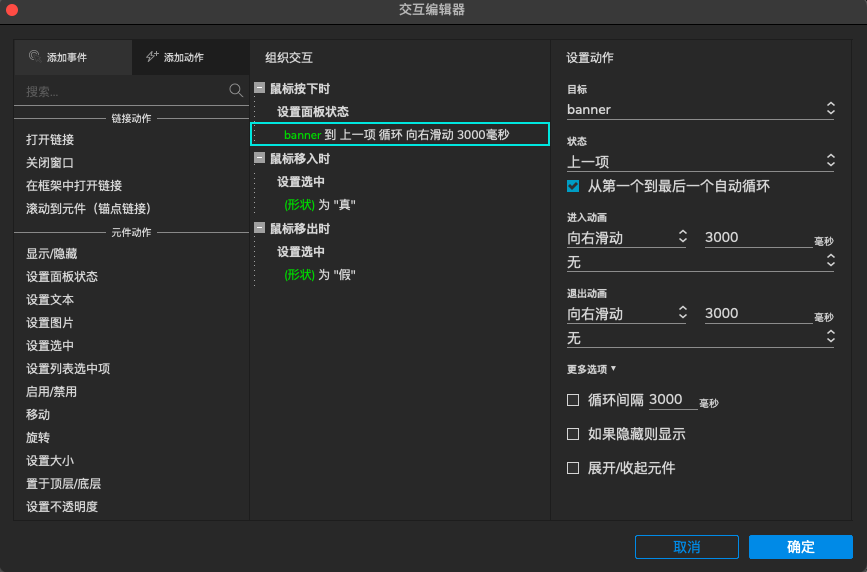This screenshot has width=867, height=572.
Task: Select the (形状) 为 "假" row
Action: (320, 274)
